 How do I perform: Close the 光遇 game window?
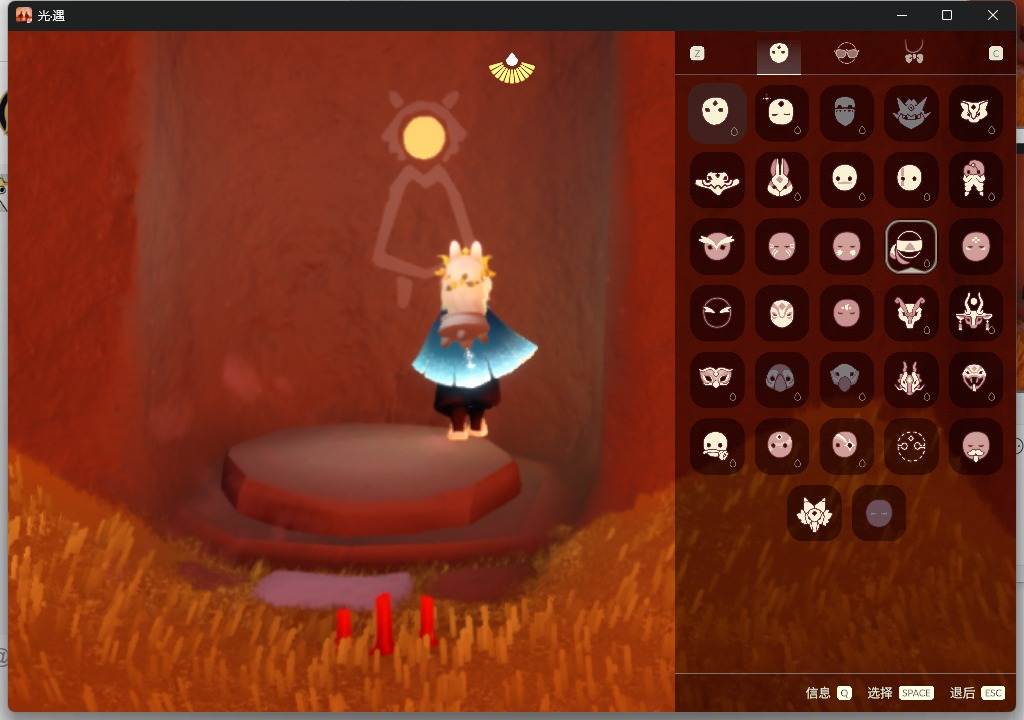coord(993,15)
